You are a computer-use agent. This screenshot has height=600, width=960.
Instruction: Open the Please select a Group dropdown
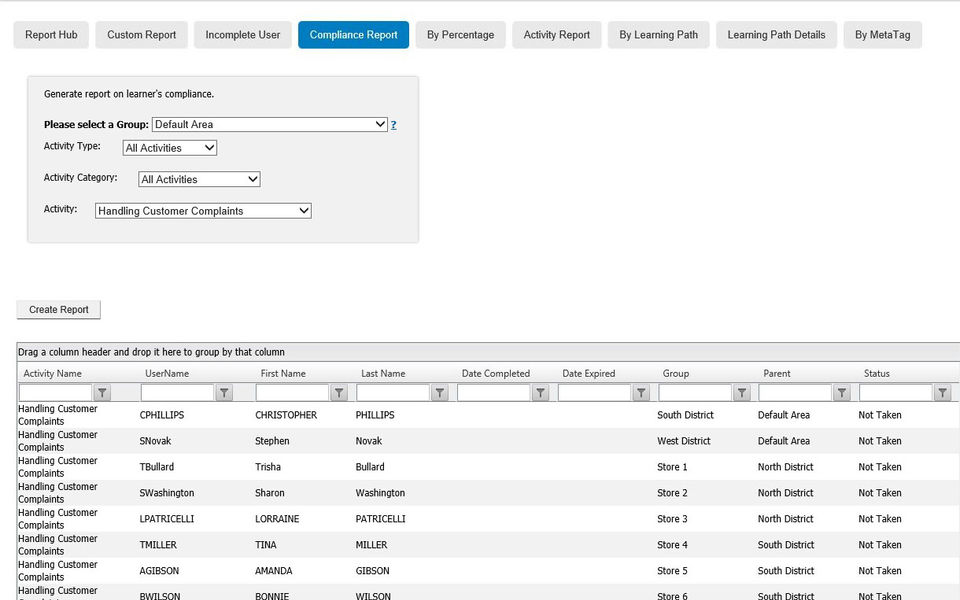click(x=269, y=124)
